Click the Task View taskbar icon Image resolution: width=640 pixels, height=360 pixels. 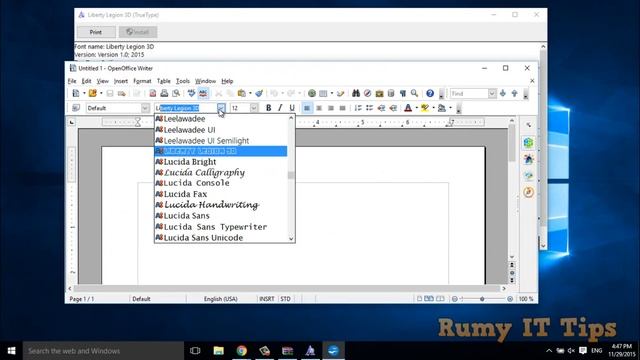(x=195, y=351)
